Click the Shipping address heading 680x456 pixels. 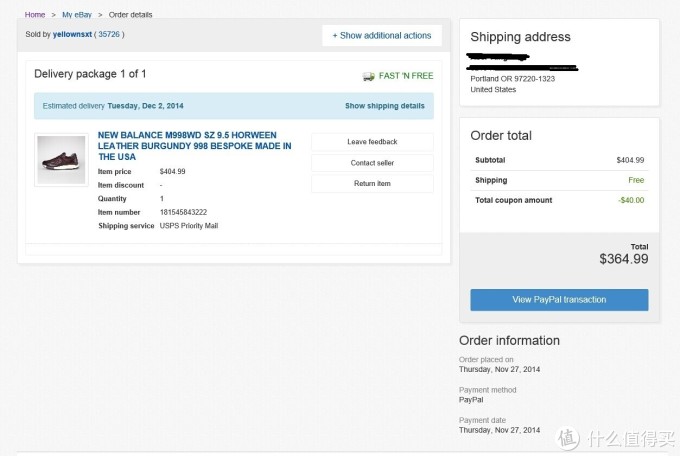[x=520, y=37]
